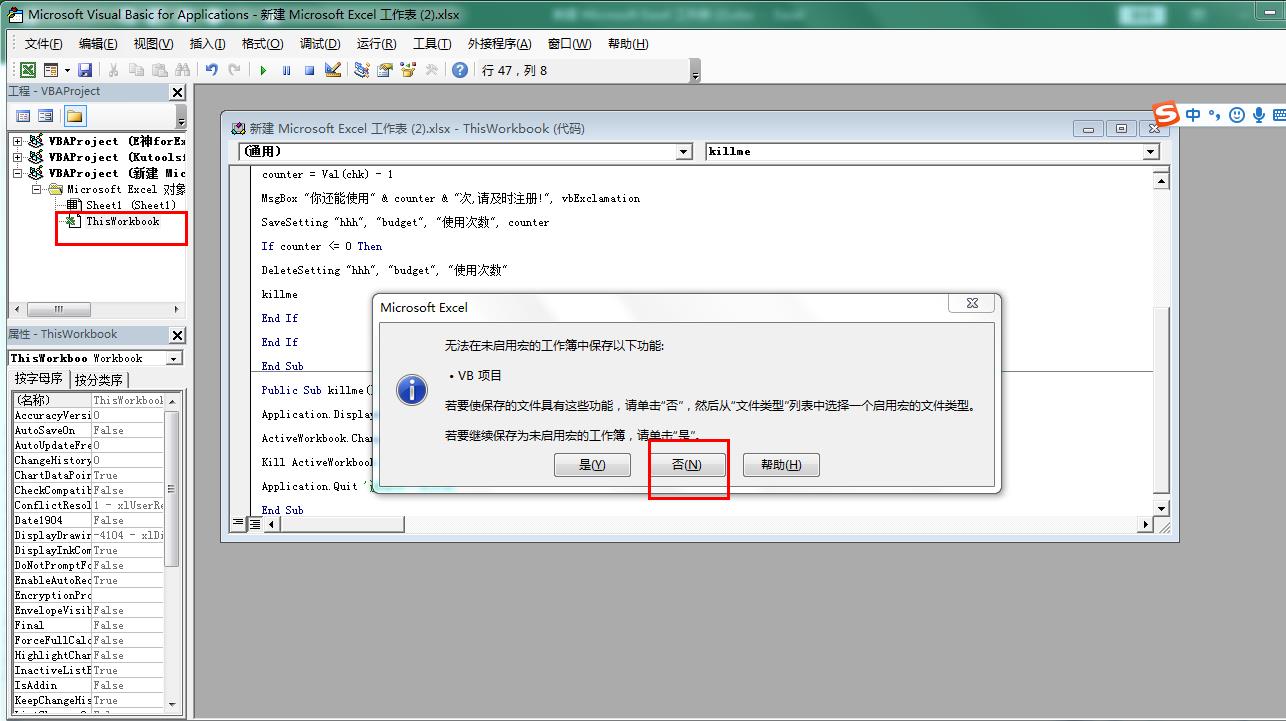
Task: Click the Toolbox hammer-wrench icon
Action: 431,70
